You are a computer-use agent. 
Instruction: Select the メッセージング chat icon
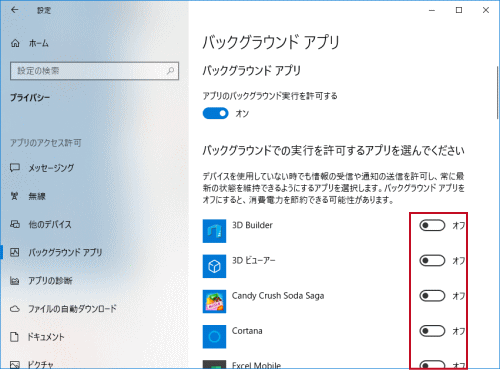pos(15,168)
